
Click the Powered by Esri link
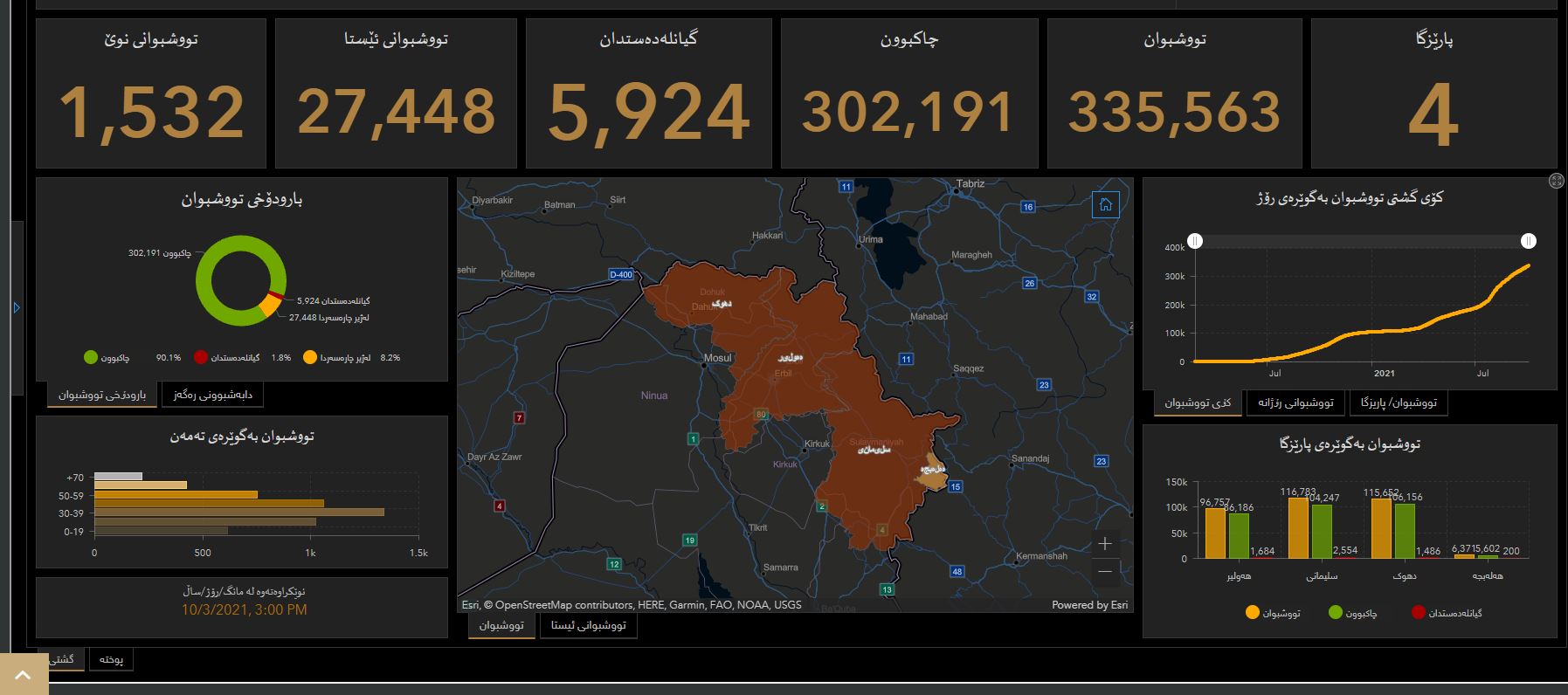(x=1089, y=604)
